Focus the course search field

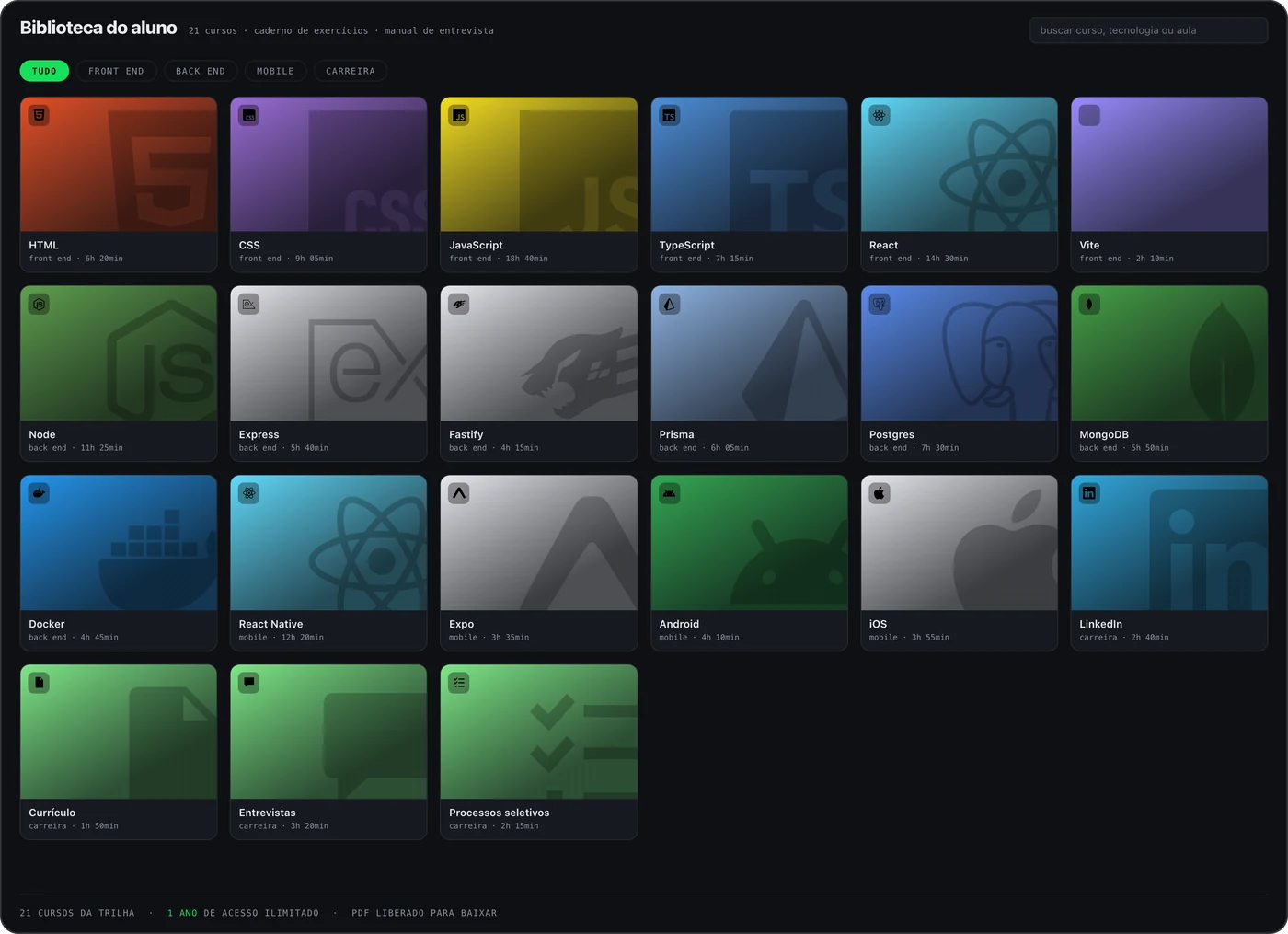click(1148, 30)
